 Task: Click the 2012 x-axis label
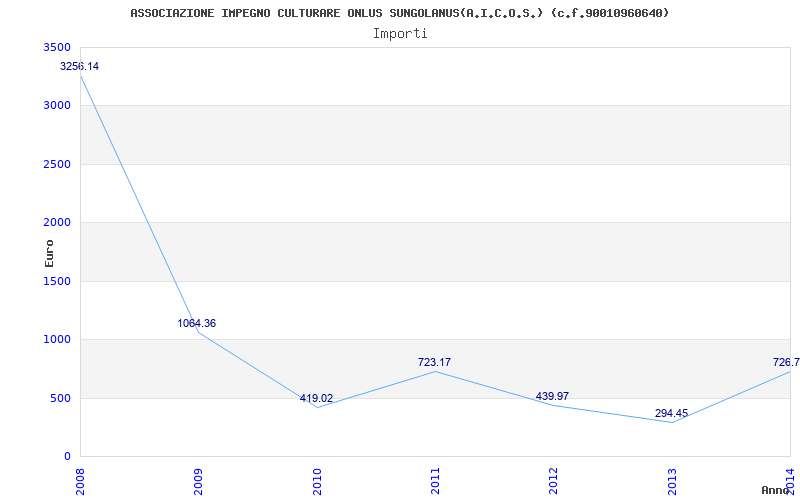pos(553,481)
